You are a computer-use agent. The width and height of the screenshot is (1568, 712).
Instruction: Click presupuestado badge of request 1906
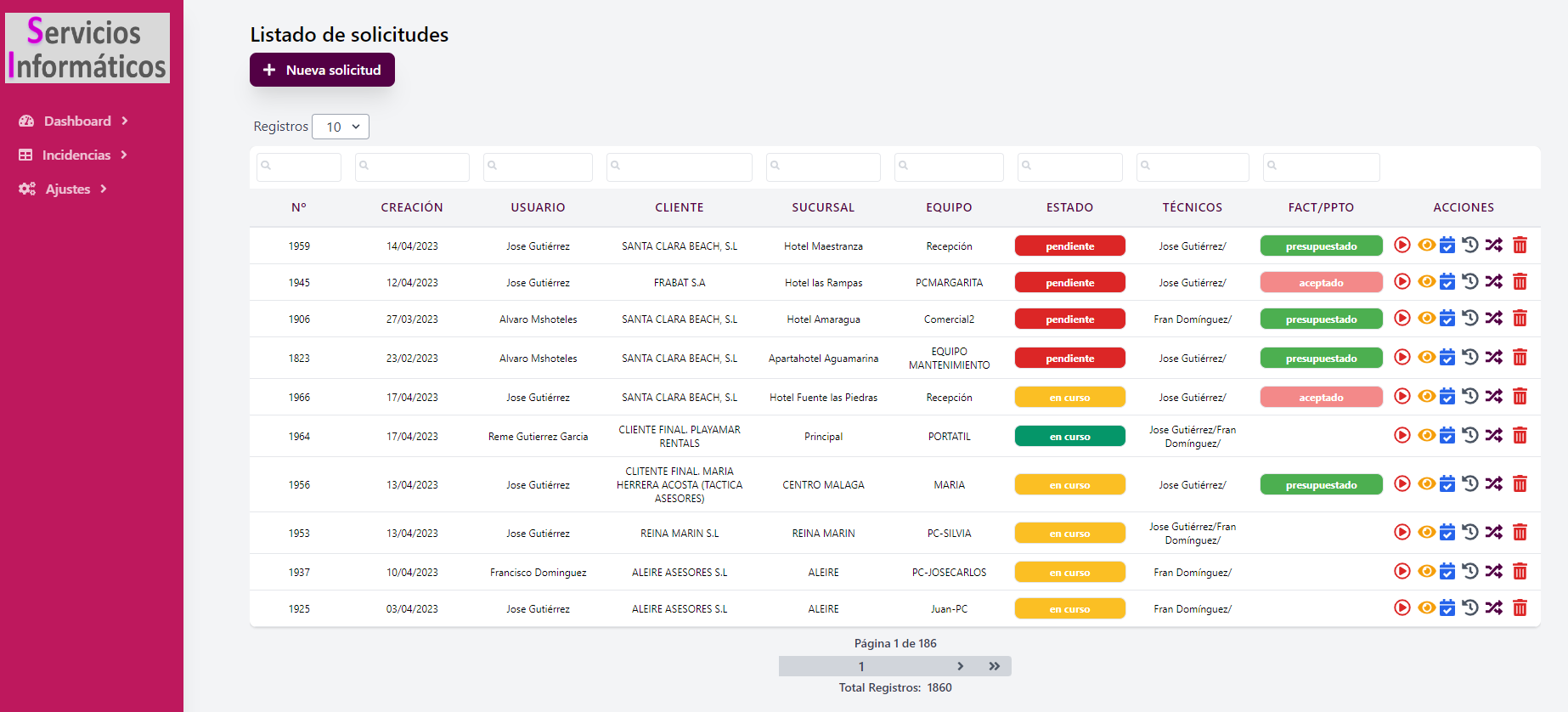[1321, 319]
